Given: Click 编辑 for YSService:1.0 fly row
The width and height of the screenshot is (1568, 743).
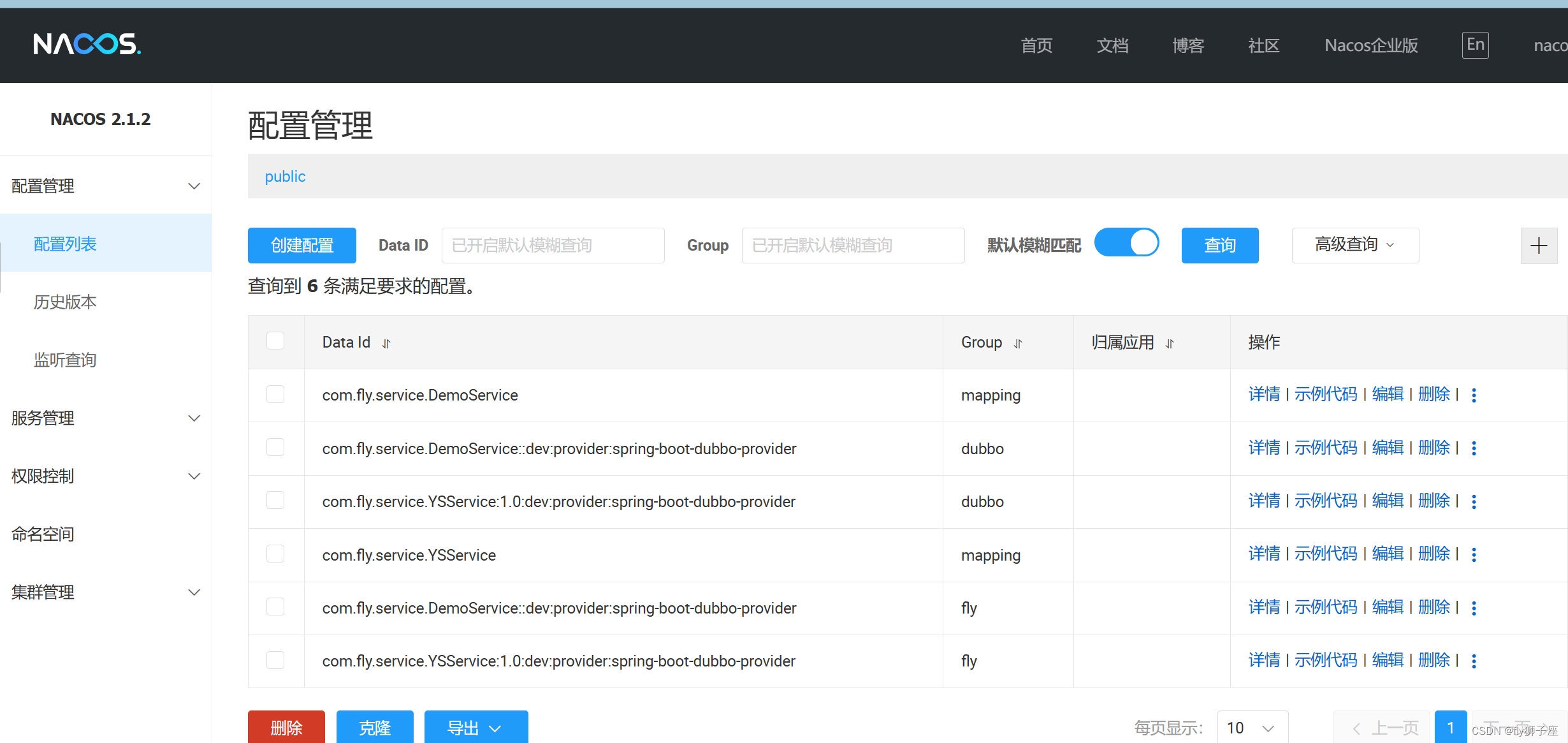Looking at the screenshot, I should (x=1388, y=660).
